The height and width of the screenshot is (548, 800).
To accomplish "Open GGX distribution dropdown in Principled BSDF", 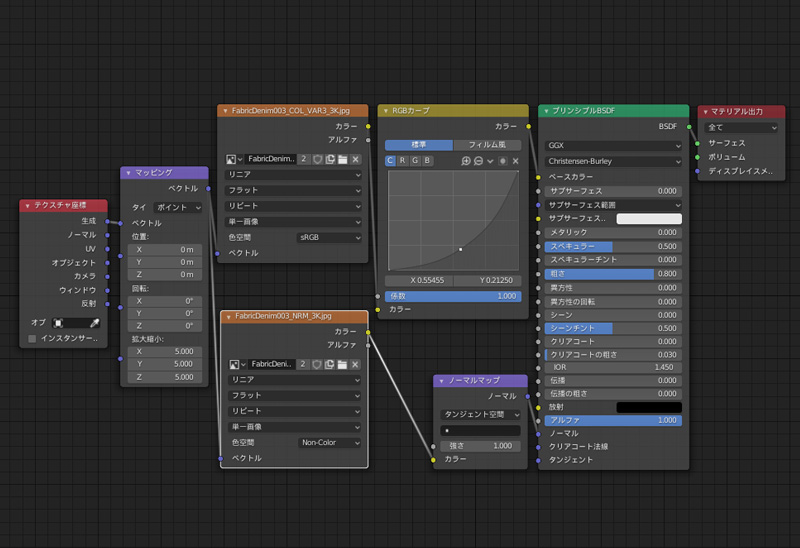I will 612,145.
